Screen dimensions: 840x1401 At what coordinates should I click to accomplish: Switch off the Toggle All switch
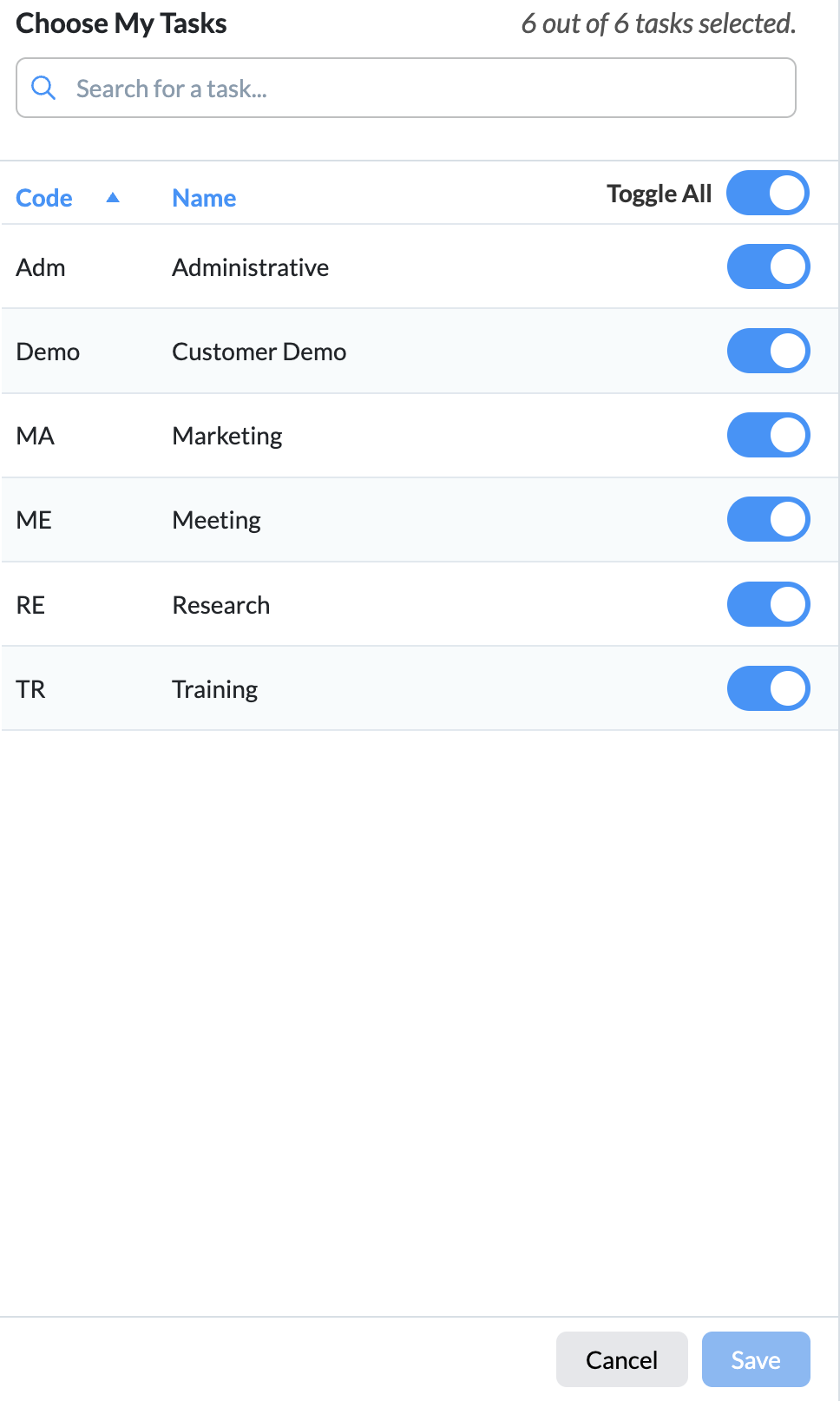(767, 193)
